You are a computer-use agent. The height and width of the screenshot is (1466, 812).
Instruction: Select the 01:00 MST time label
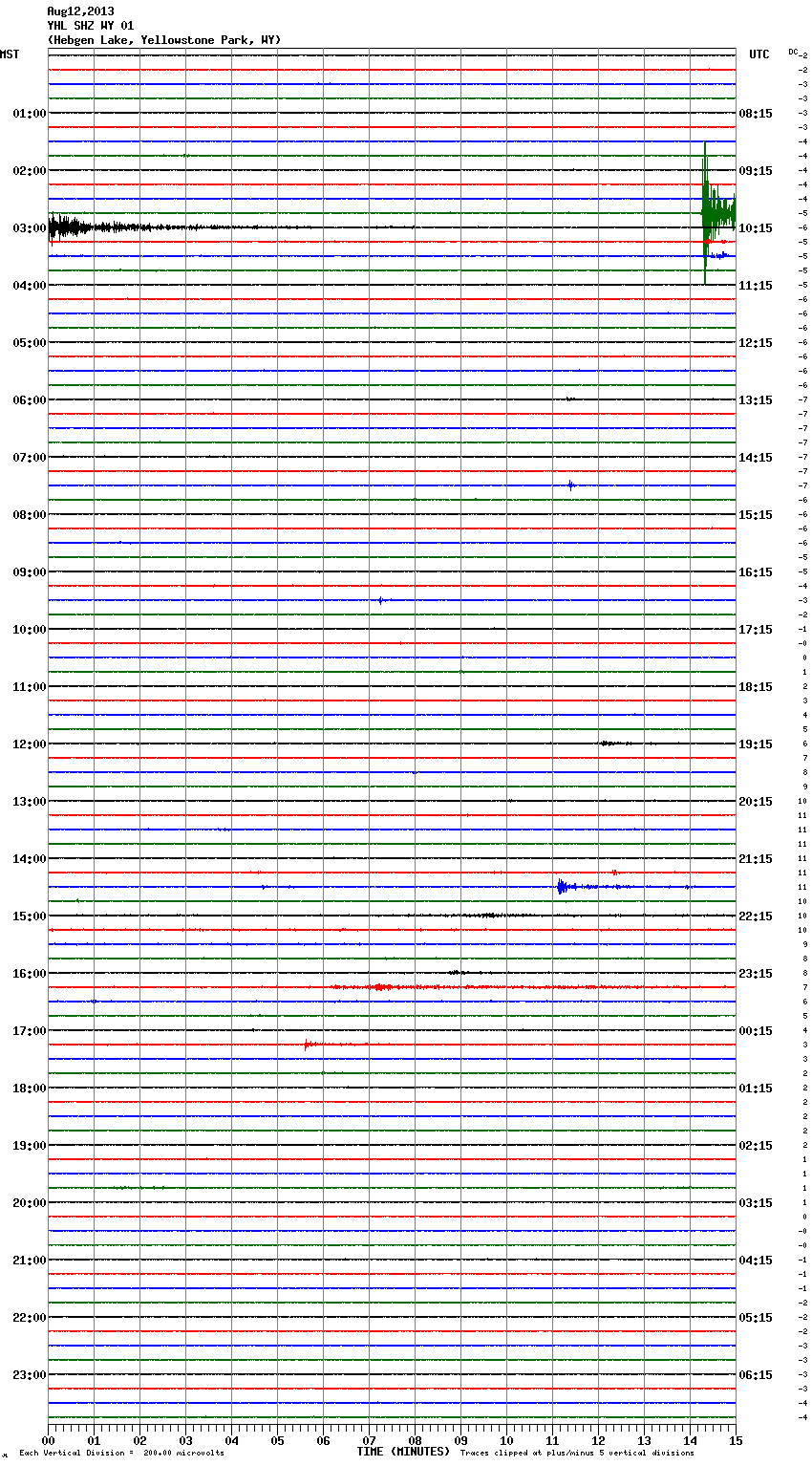point(30,114)
